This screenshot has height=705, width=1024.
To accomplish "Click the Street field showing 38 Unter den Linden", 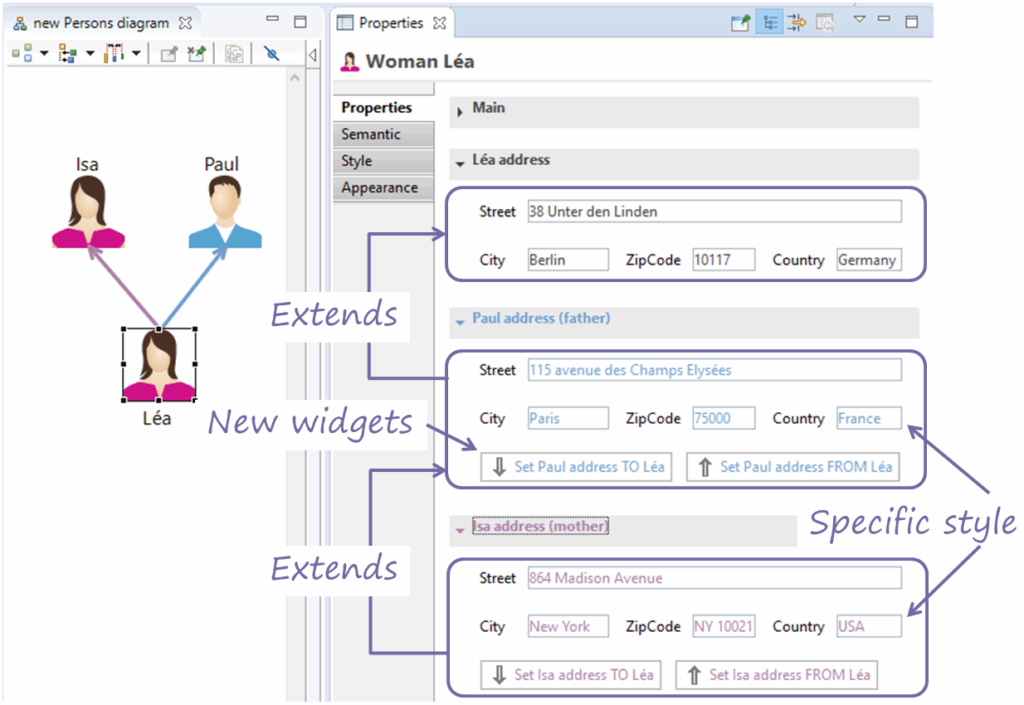I will tap(713, 211).
